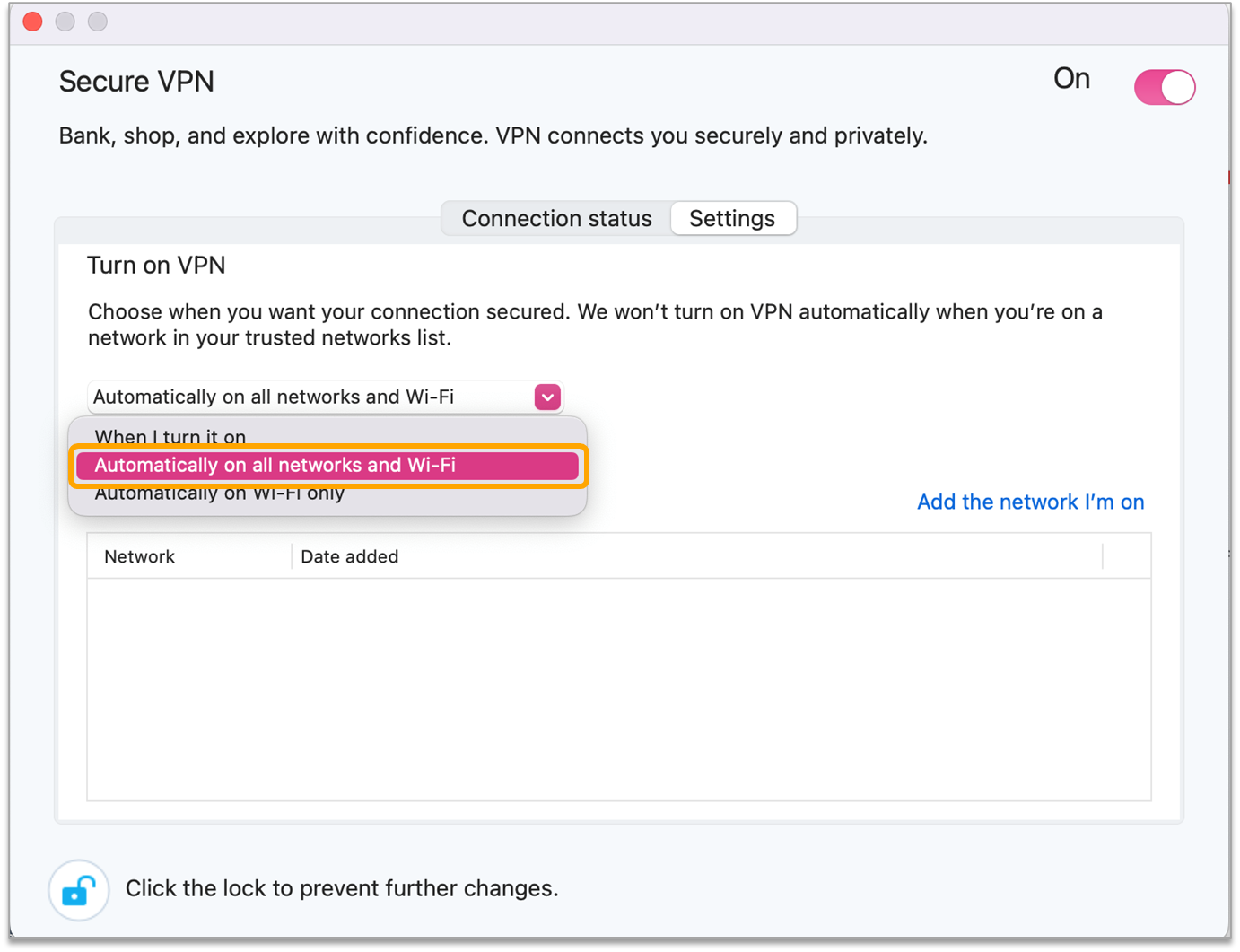Click the "Secure VPN" window heading
Viewport: 1240px width, 952px height.
[x=136, y=82]
